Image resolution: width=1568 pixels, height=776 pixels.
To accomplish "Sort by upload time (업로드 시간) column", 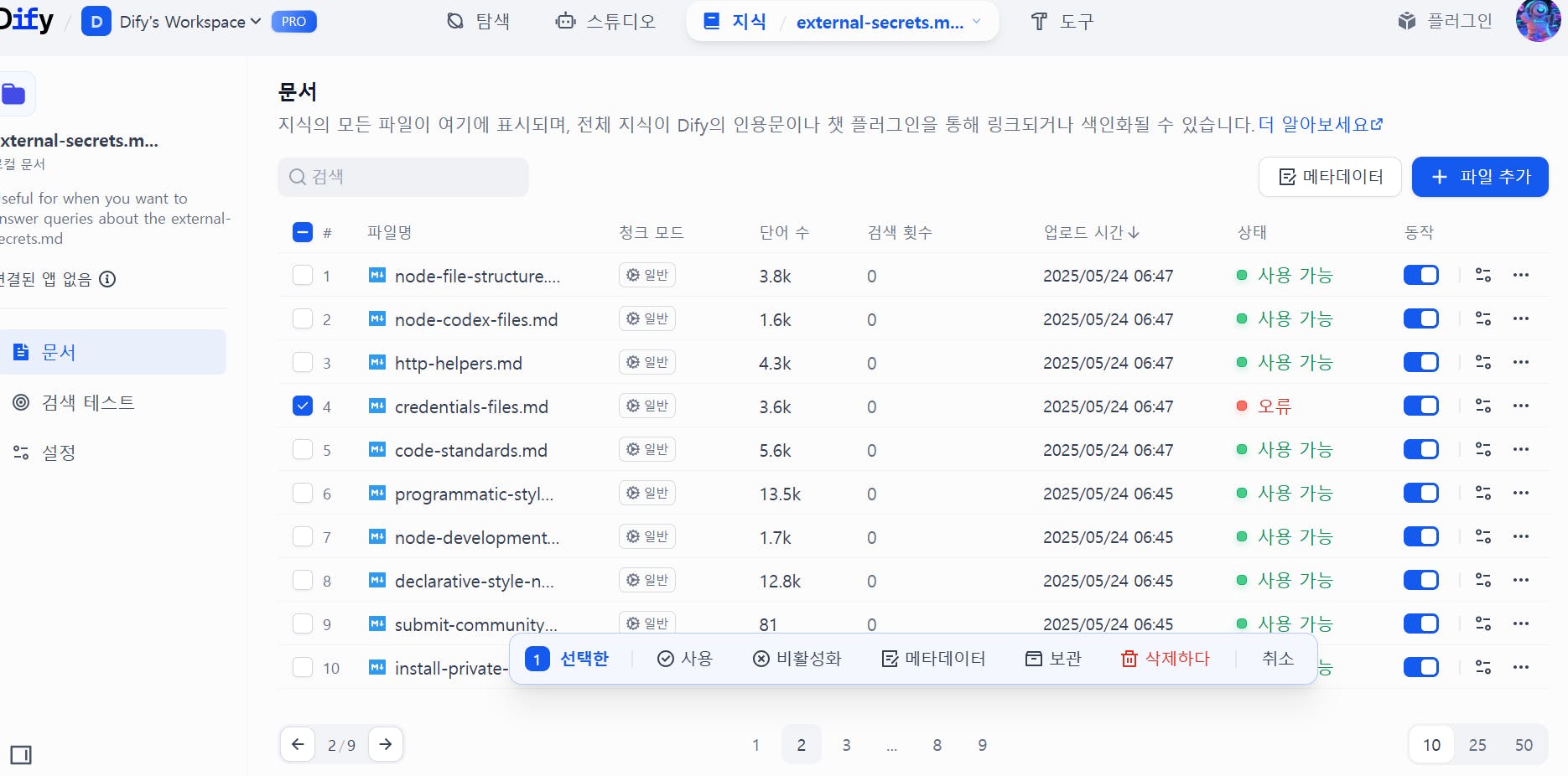I will [1090, 232].
